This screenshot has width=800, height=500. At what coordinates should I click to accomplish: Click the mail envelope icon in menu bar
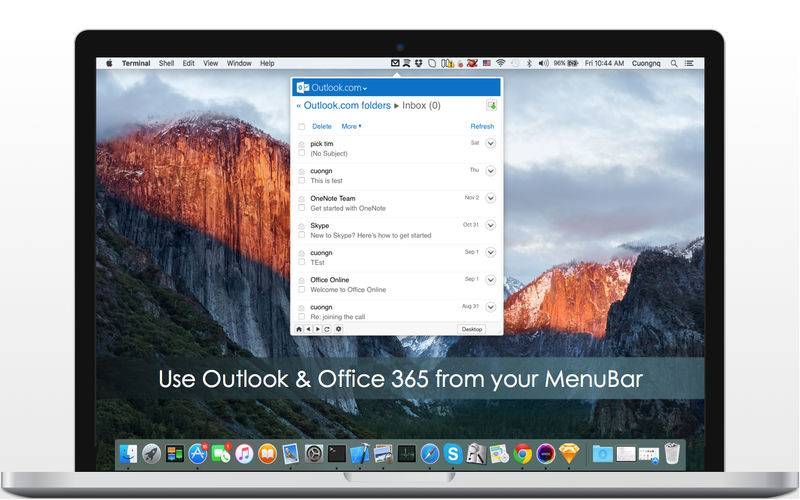[395, 63]
